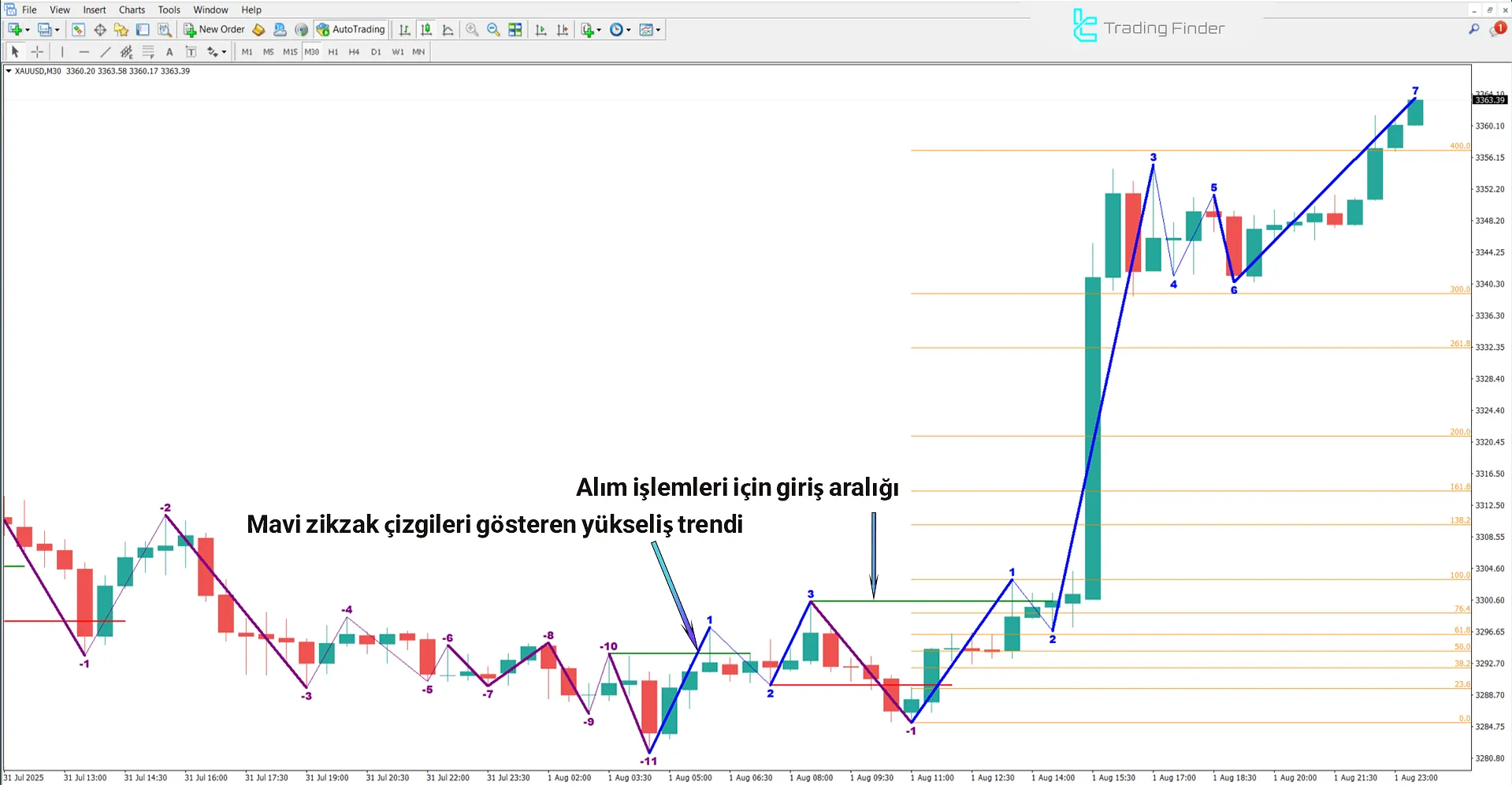Select the Crosshair tool
The height and width of the screenshot is (785, 1512).
point(37,51)
